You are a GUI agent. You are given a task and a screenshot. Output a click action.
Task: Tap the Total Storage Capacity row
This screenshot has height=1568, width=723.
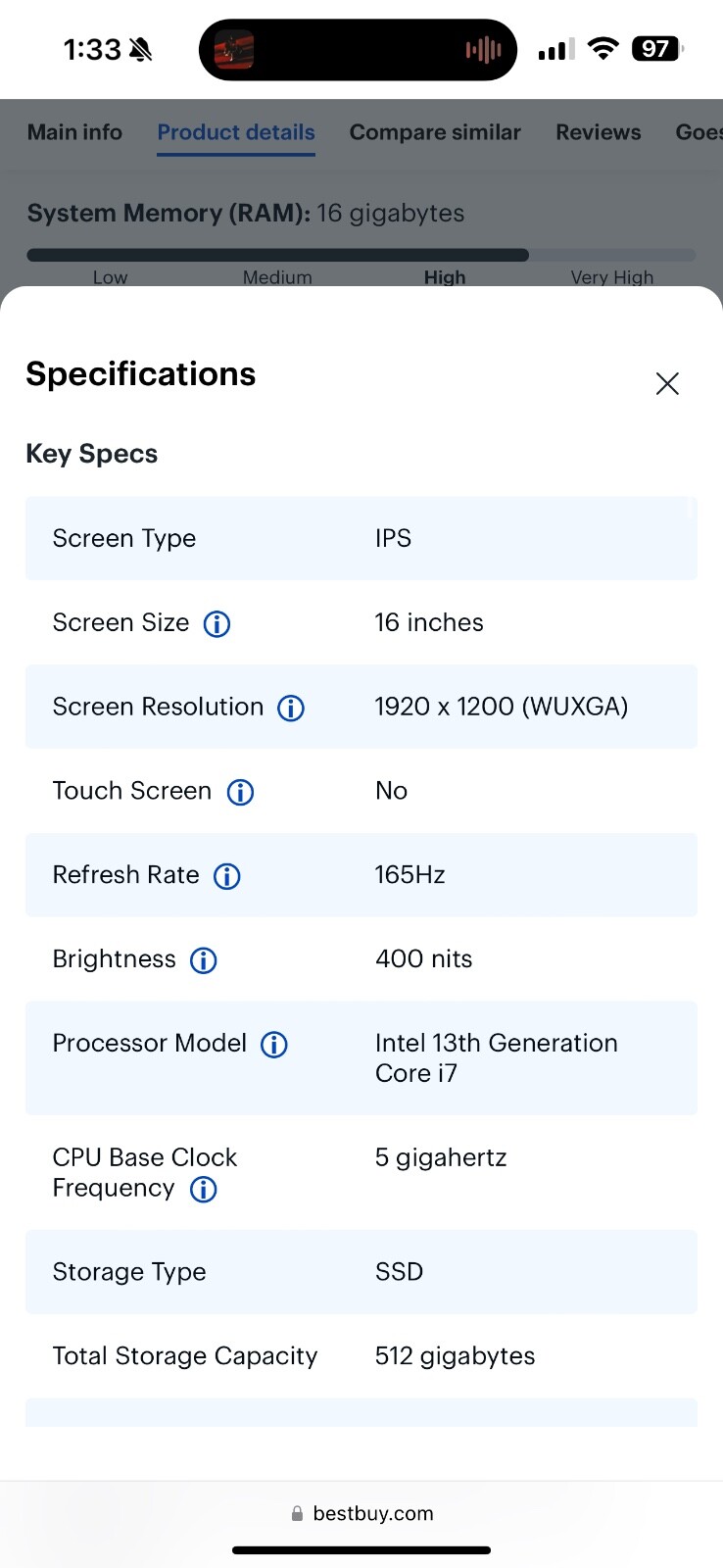(361, 1356)
